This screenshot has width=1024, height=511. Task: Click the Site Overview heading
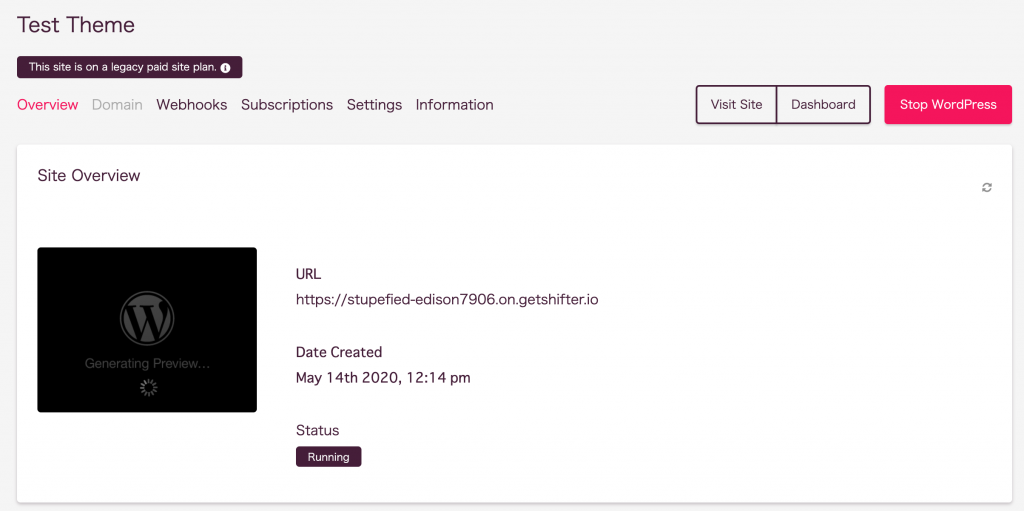coord(89,175)
